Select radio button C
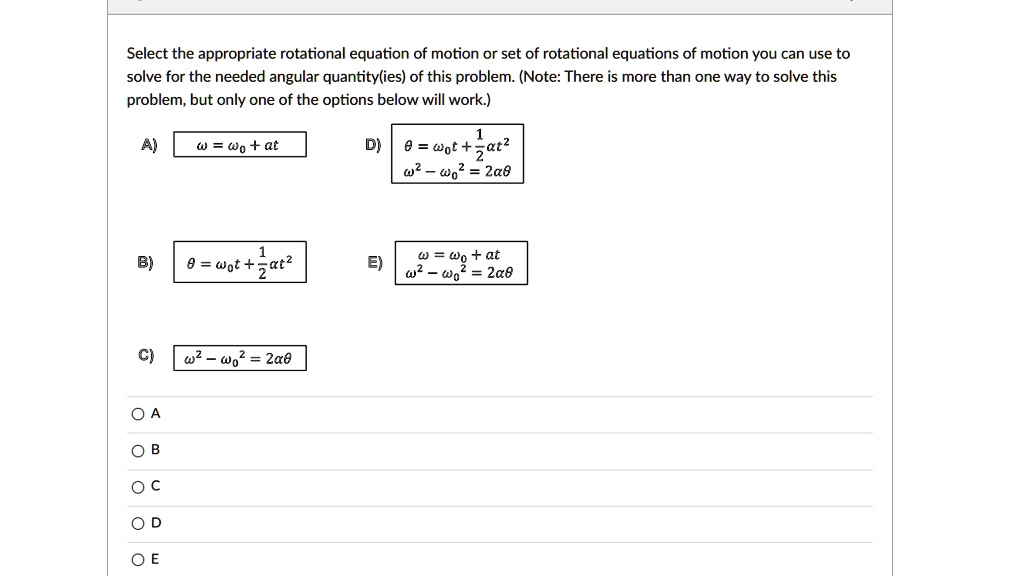The height and width of the screenshot is (576, 1024). coord(137,486)
